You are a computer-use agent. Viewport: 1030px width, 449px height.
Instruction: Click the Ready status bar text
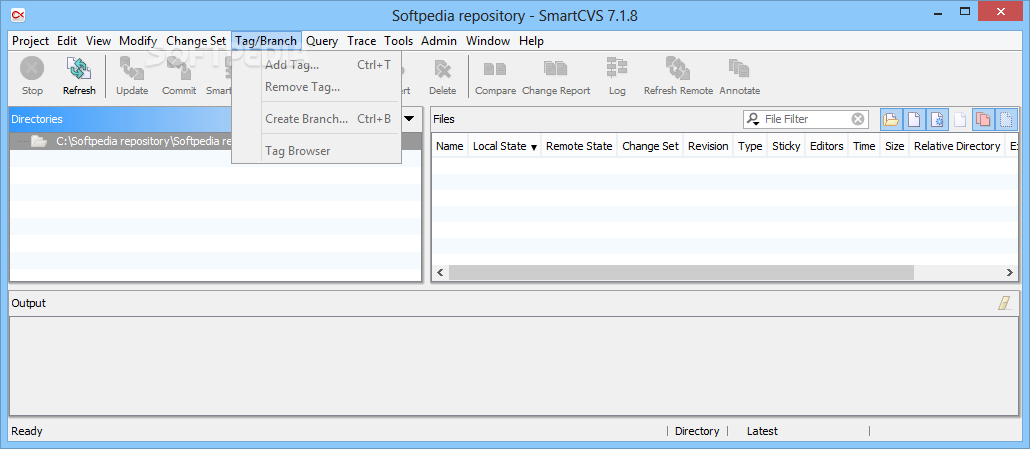(x=27, y=431)
